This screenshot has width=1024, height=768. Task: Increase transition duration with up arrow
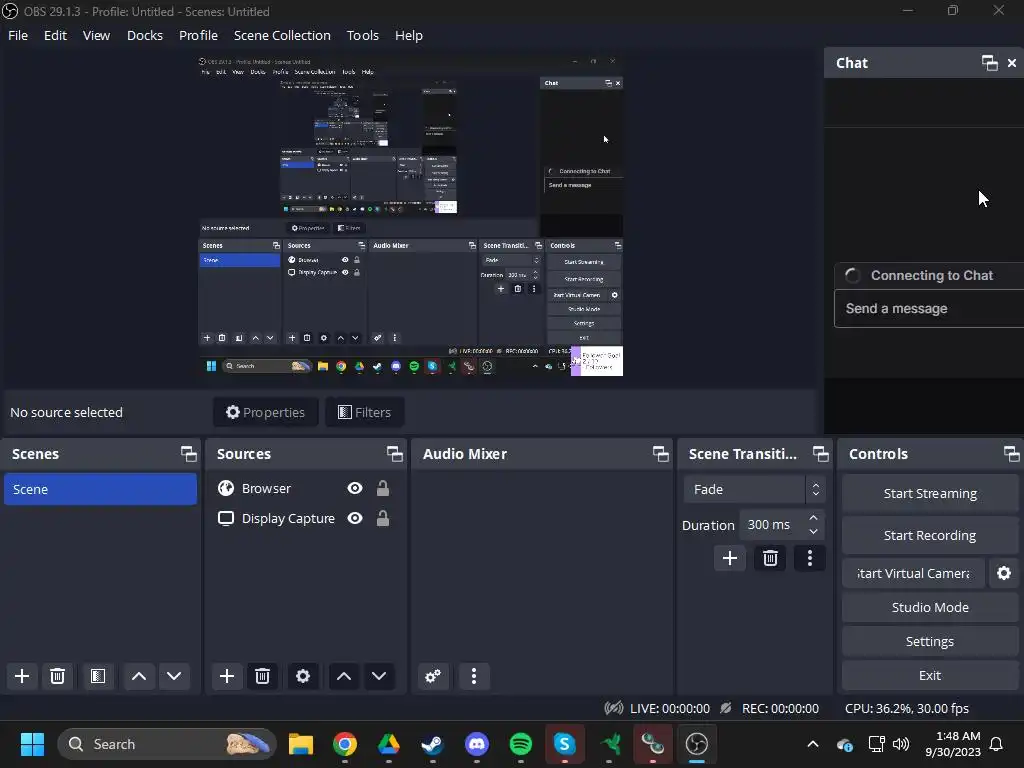(x=814, y=518)
